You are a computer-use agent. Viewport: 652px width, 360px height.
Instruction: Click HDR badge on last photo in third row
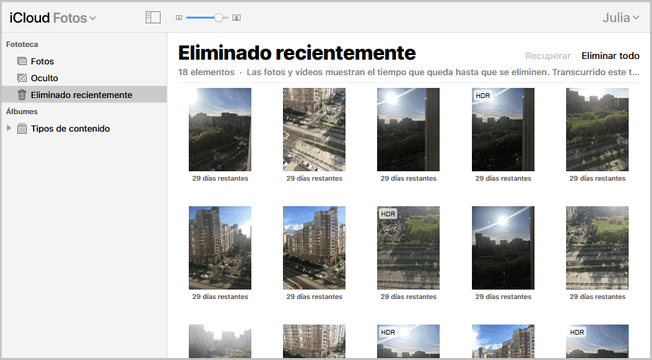point(577,332)
